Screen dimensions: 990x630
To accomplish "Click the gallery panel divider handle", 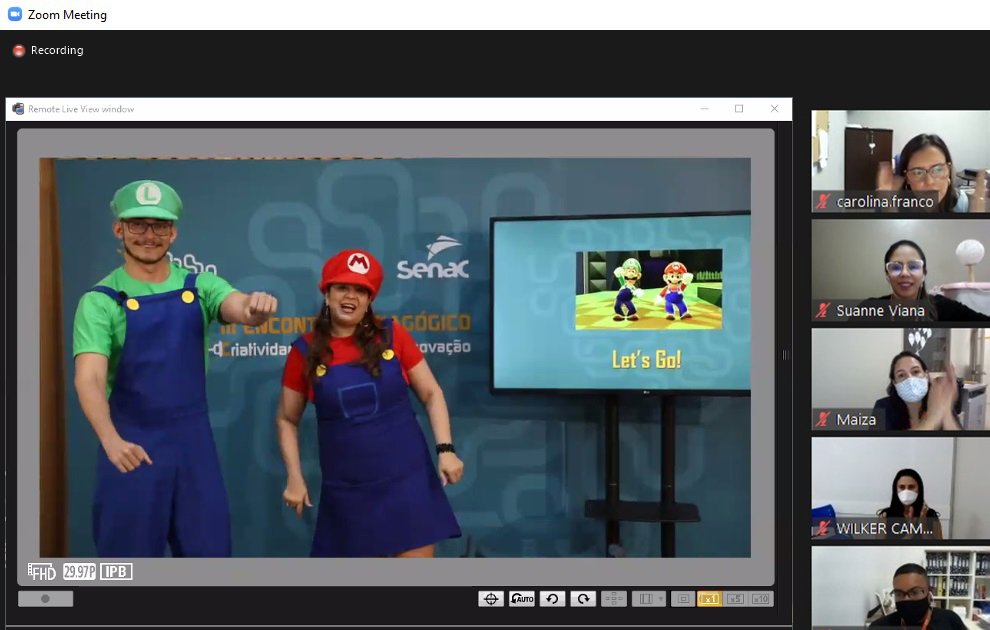I will [x=785, y=355].
